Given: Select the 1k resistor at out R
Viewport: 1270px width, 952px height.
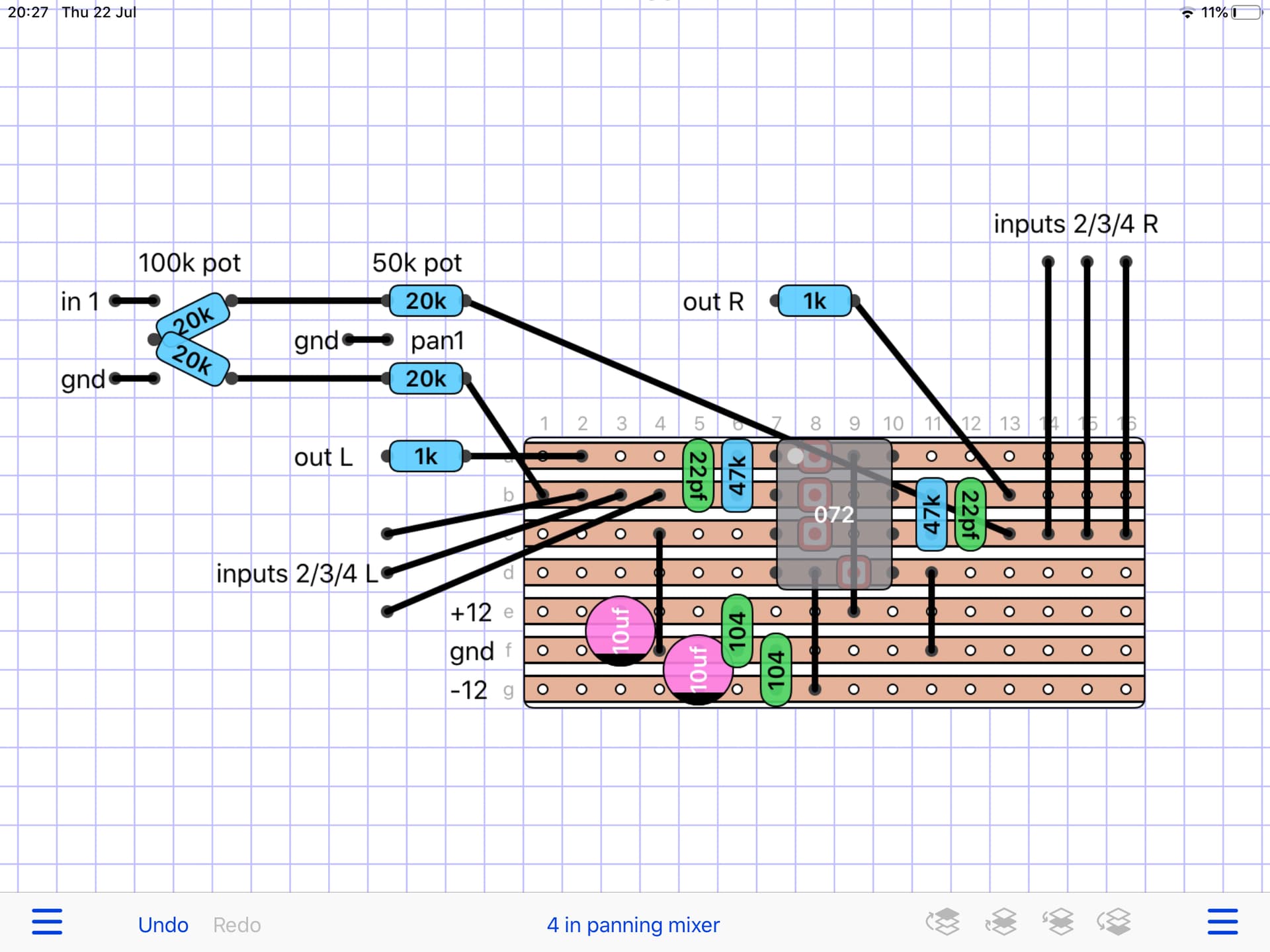Looking at the screenshot, I should [814, 301].
